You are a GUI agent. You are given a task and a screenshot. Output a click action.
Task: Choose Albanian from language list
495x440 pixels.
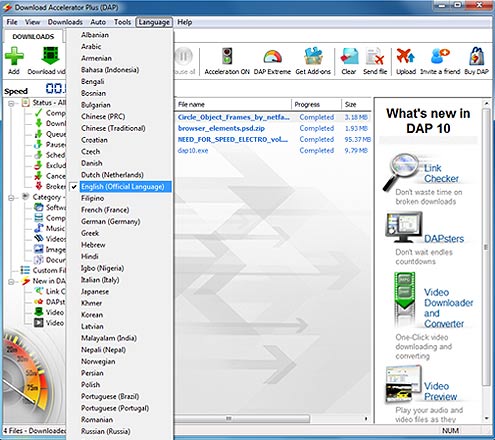[120, 35]
